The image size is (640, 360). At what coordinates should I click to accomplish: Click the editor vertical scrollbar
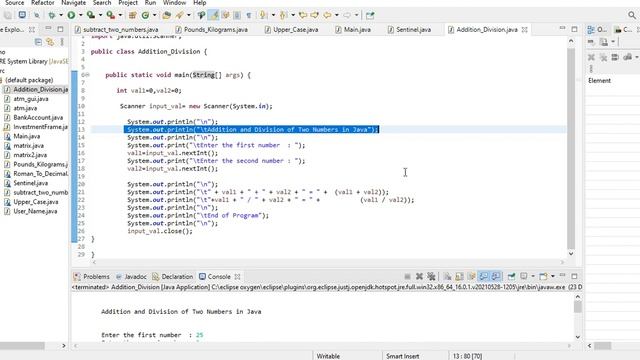click(571, 149)
